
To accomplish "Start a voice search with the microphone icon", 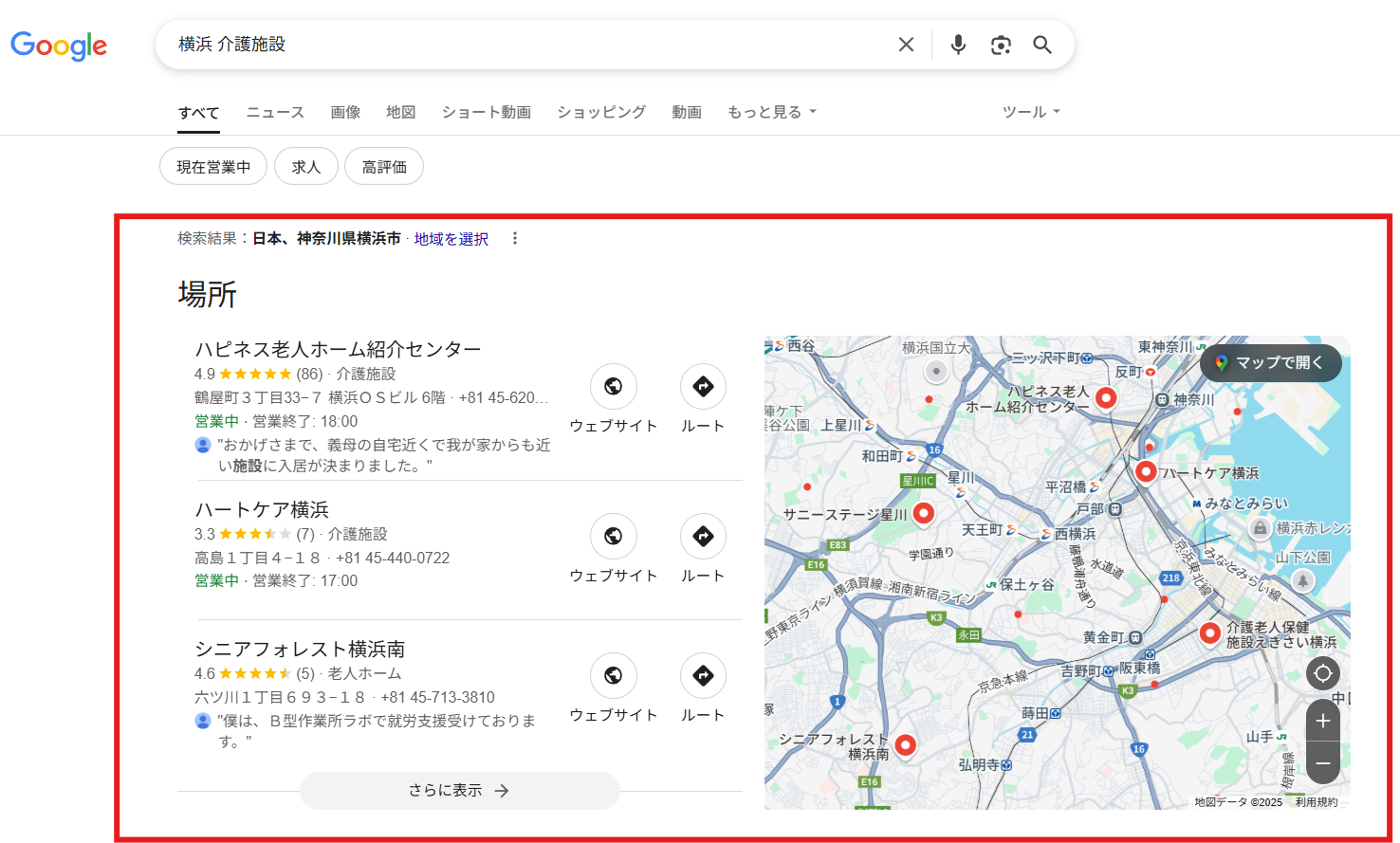I will point(958,44).
